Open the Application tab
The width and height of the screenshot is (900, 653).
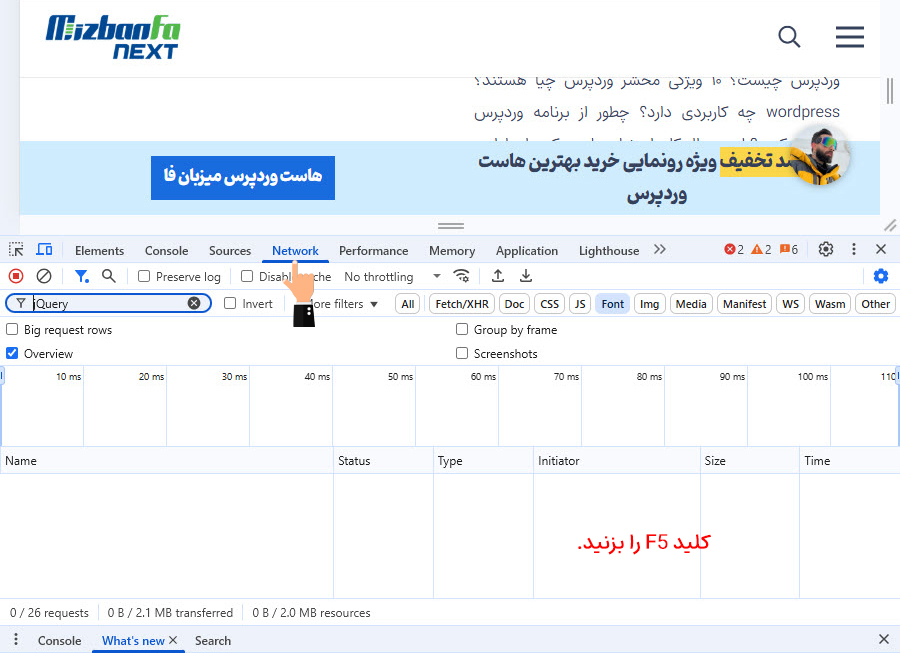[x=526, y=251]
